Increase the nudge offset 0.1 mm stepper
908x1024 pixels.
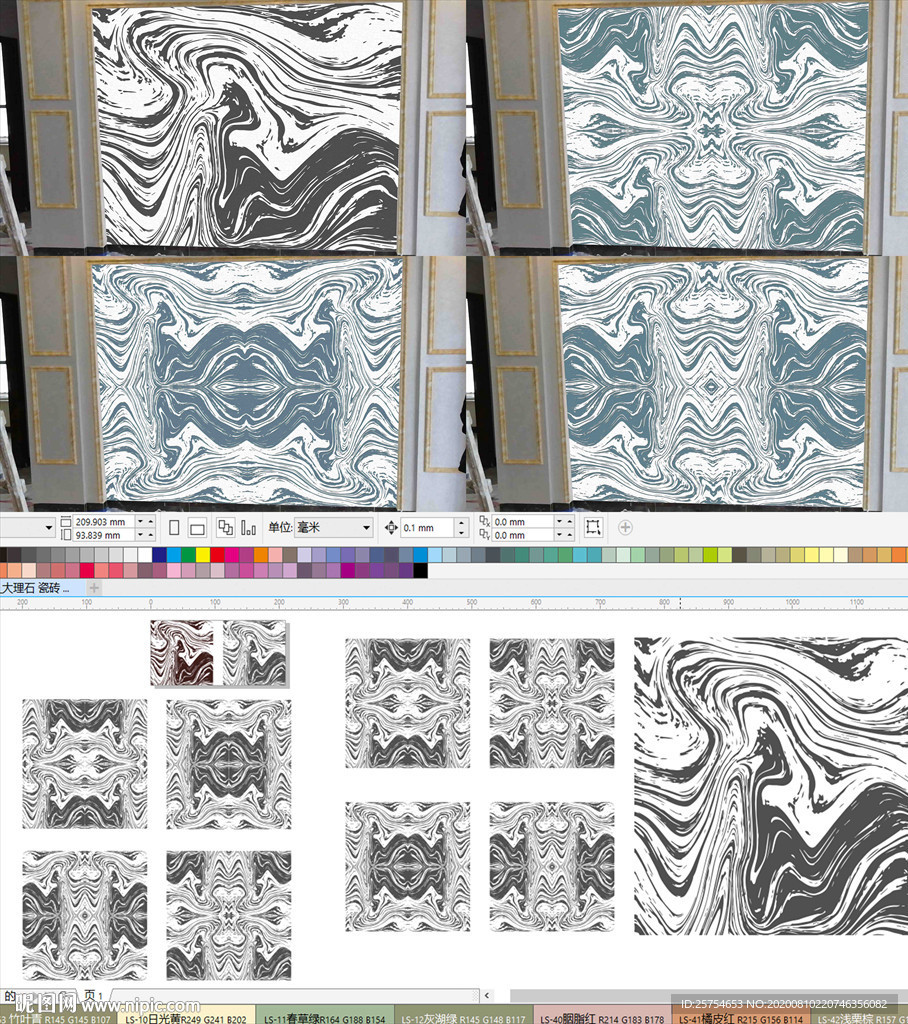461,523
